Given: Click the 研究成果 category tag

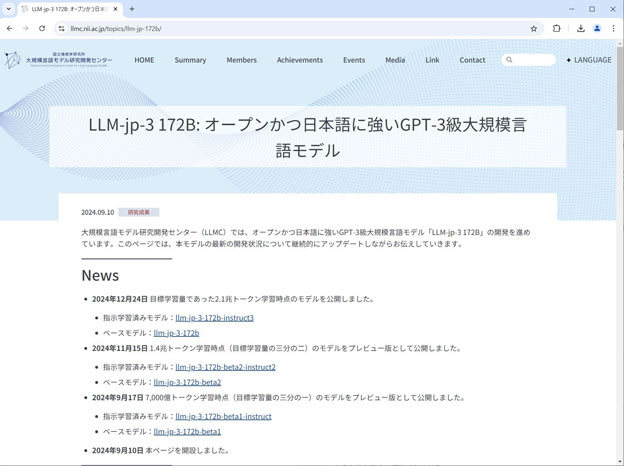Looking at the screenshot, I should coord(138,212).
